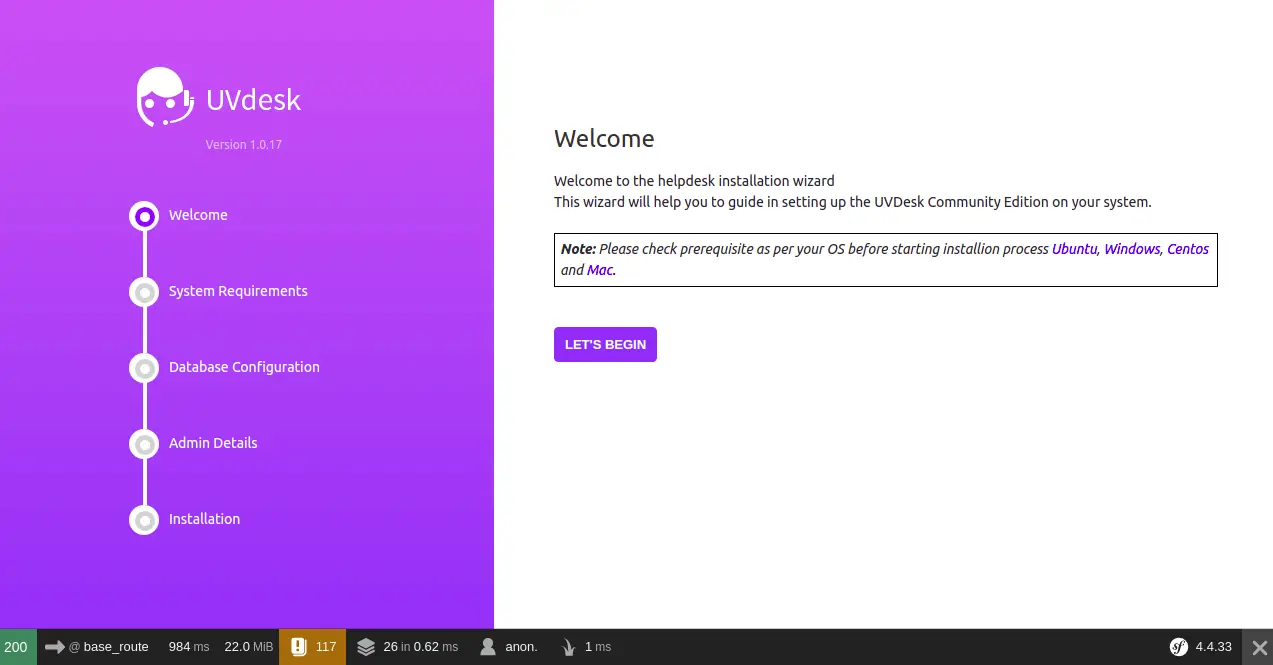The height and width of the screenshot is (665, 1273).
Task: Click the Twig render time icon
Action: coord(569,647)
